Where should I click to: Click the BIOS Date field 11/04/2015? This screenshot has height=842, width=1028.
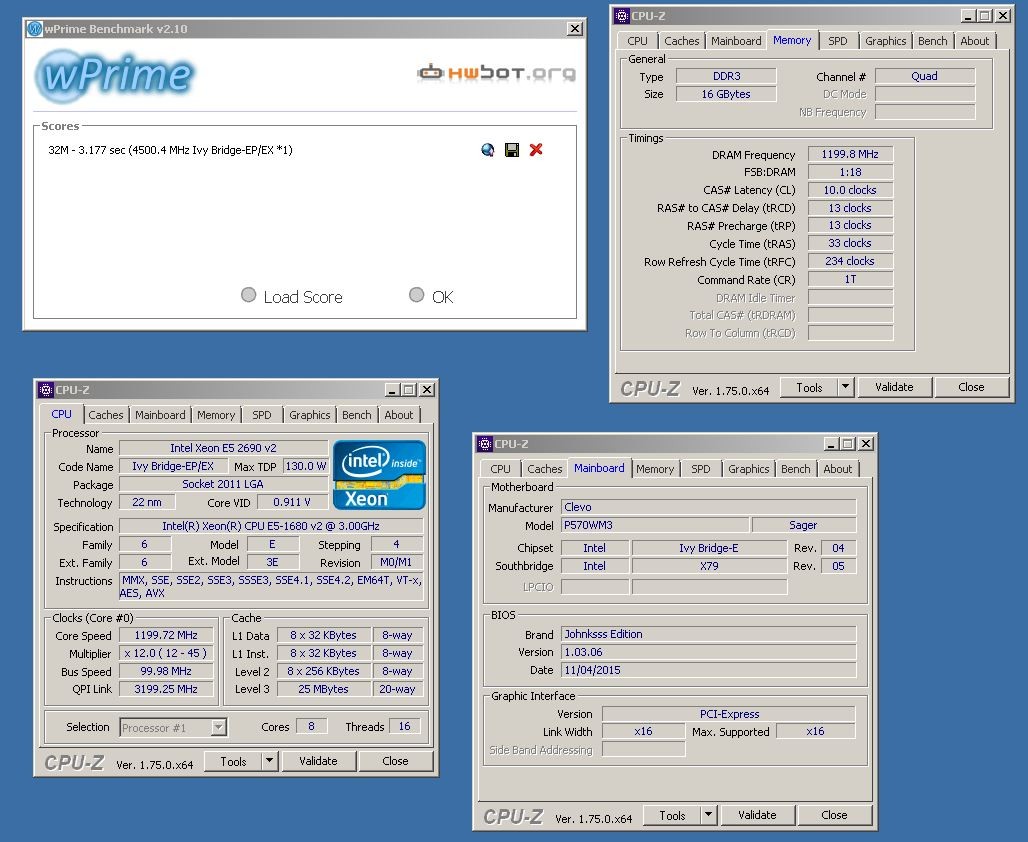pyautogui.click(x=709, y=670)
